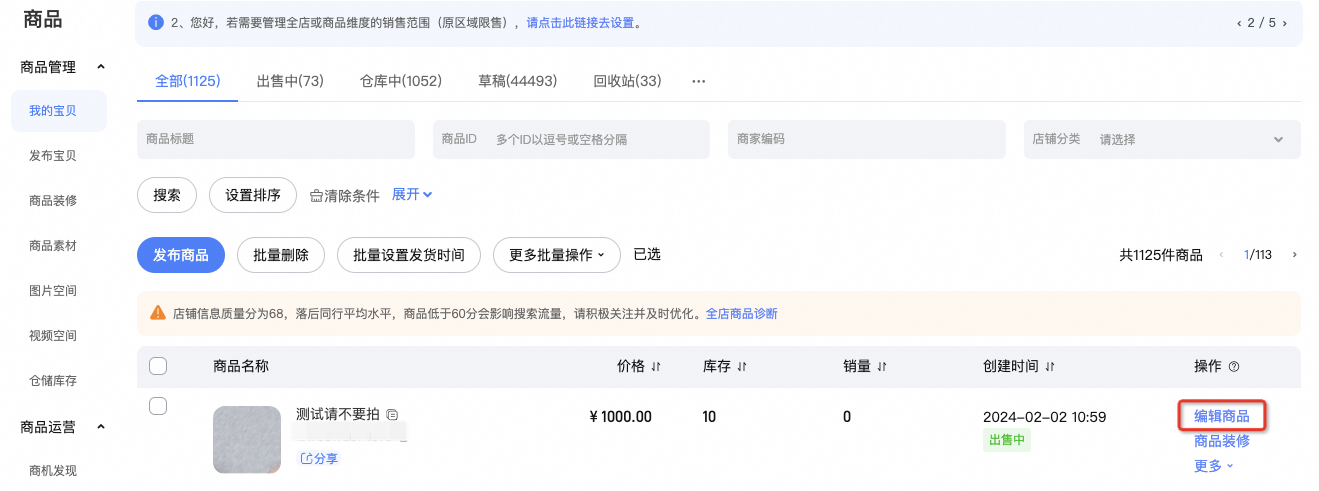Go to previous notice in banner pager
The width and height of the screenshot is (1319, 491).
[x=1239, y=22]
